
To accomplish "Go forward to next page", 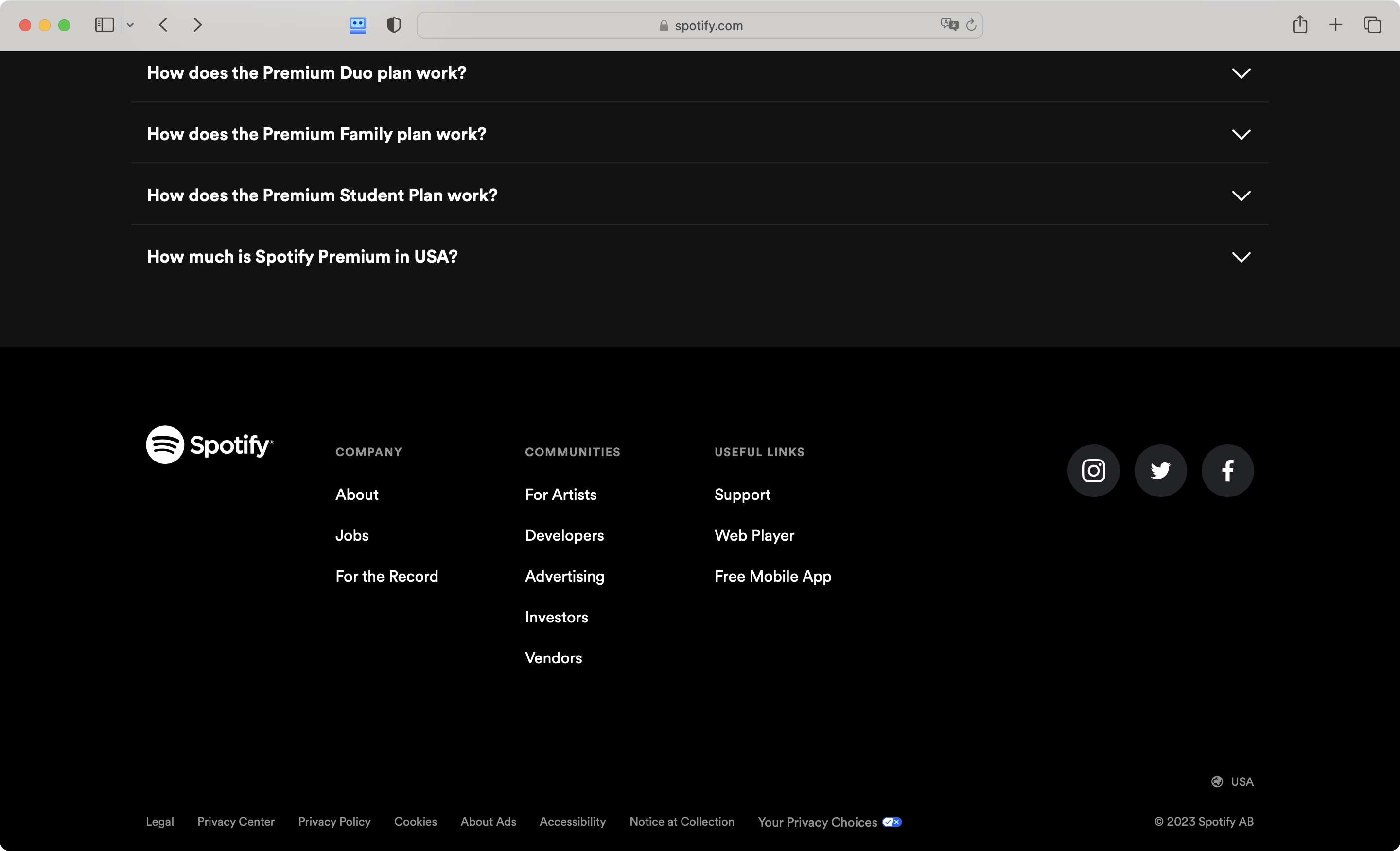I will tap(197, 25).
